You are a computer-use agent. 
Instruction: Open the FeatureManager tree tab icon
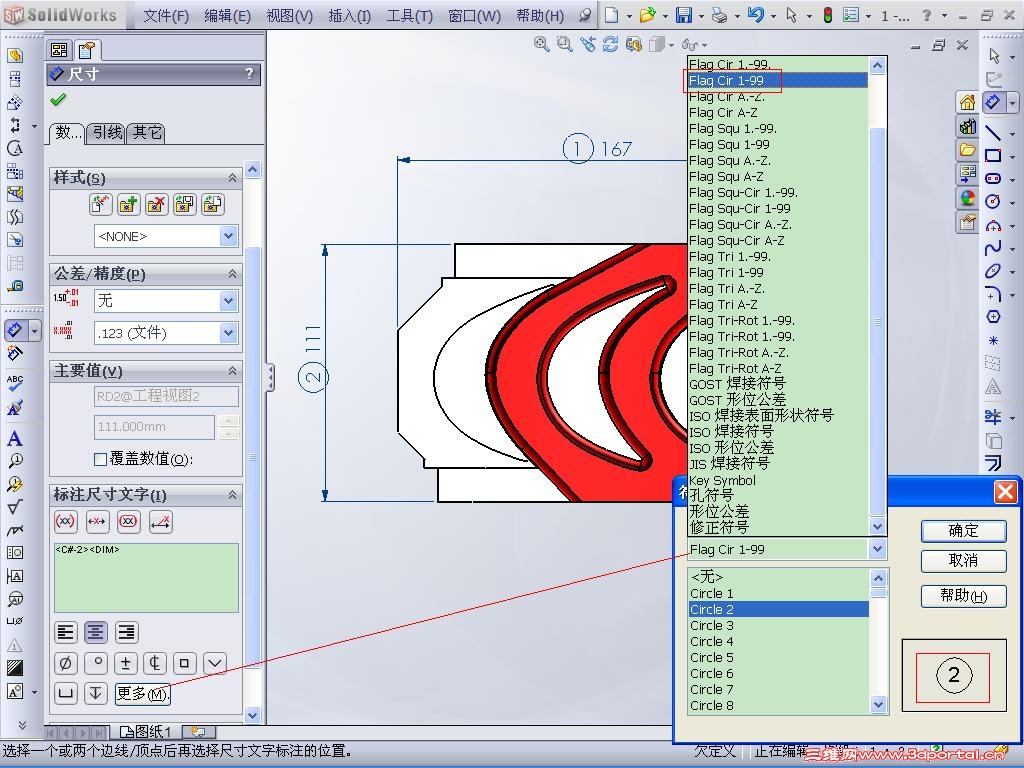click(59, 50)
